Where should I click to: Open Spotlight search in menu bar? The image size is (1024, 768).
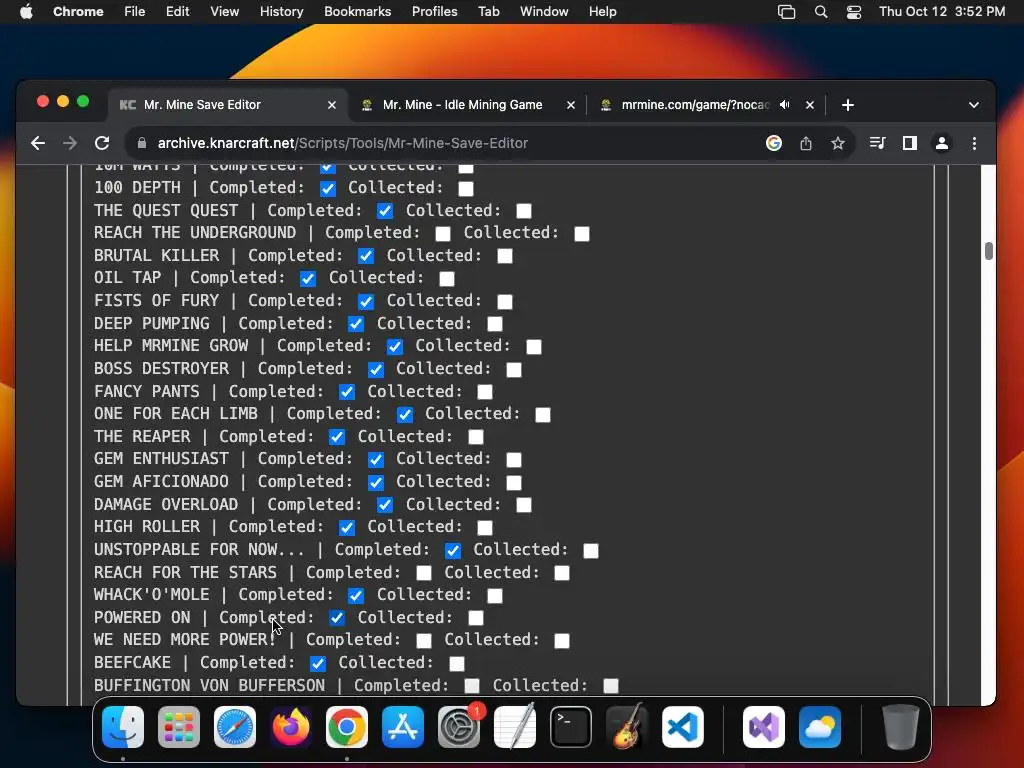821,12
